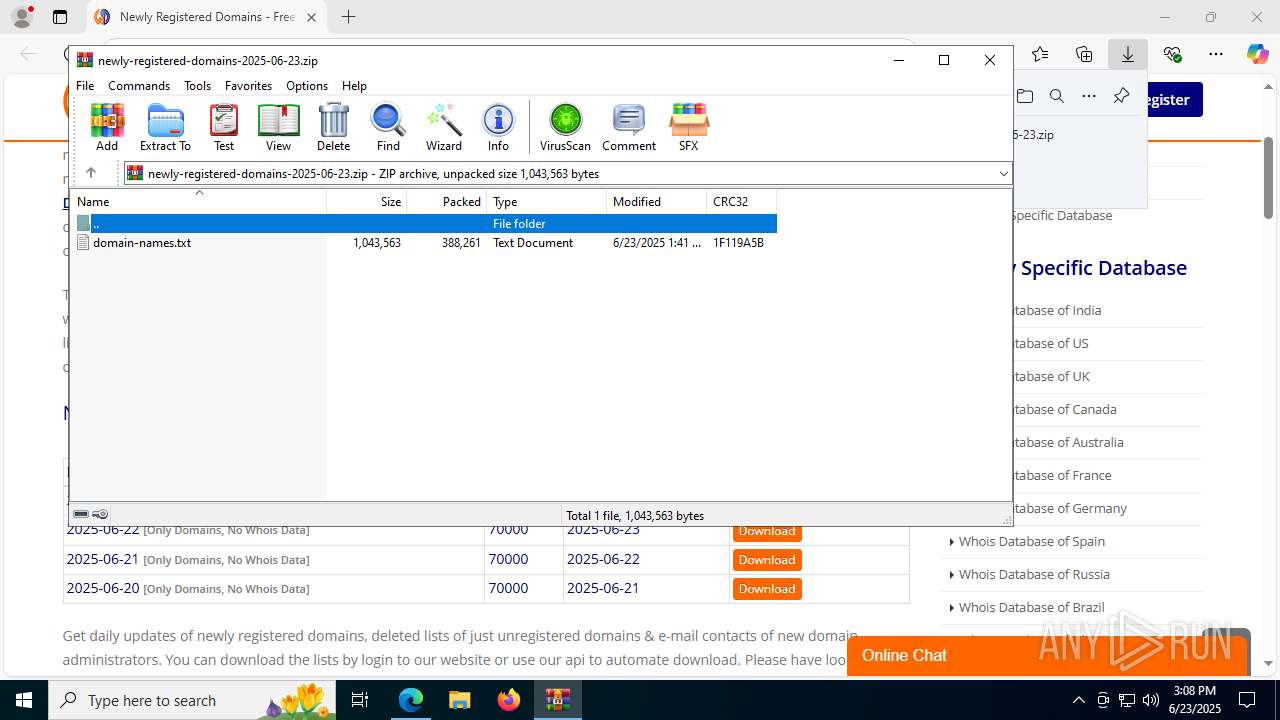Click the Comment toolbar icon
Screen dimensions: 1280x720
pos(629,127)
